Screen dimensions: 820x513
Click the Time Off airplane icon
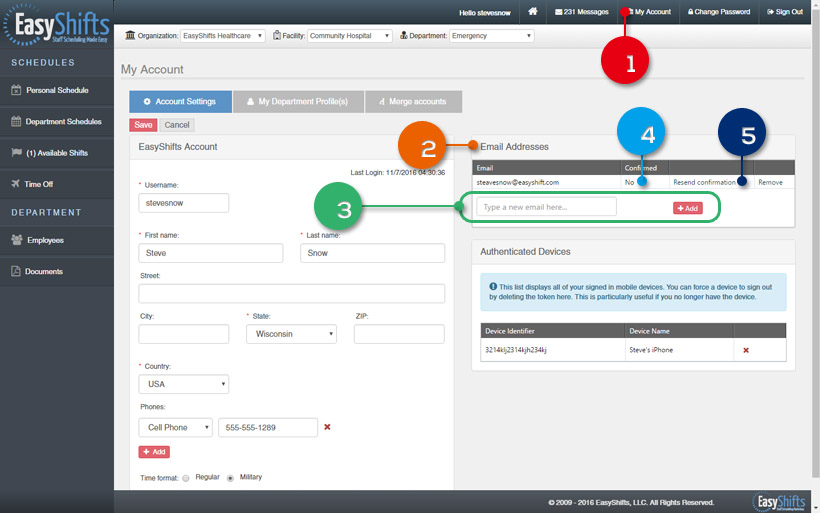pyautogui.click(x=15, y=184)
